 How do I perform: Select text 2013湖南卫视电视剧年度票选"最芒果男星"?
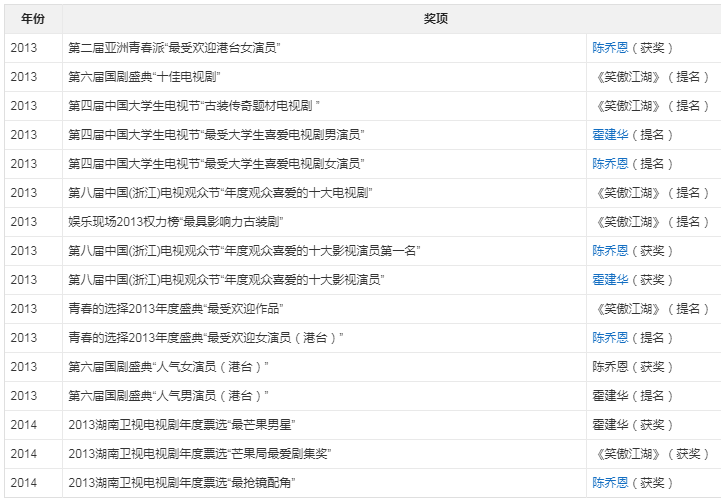182,425
